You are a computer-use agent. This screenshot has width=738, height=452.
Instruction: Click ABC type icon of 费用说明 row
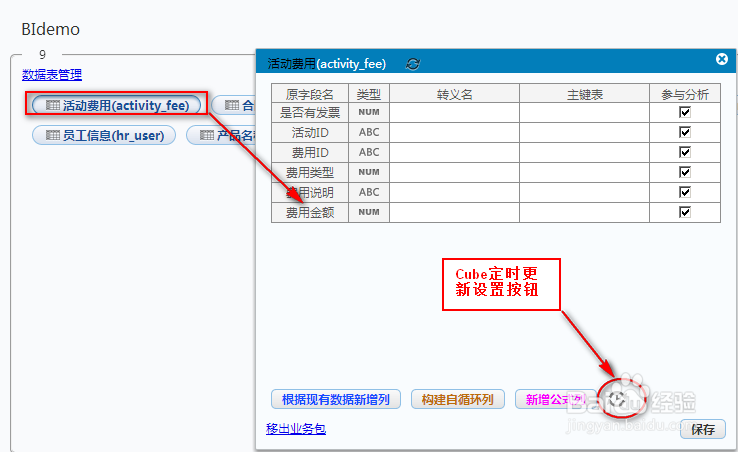369,192
